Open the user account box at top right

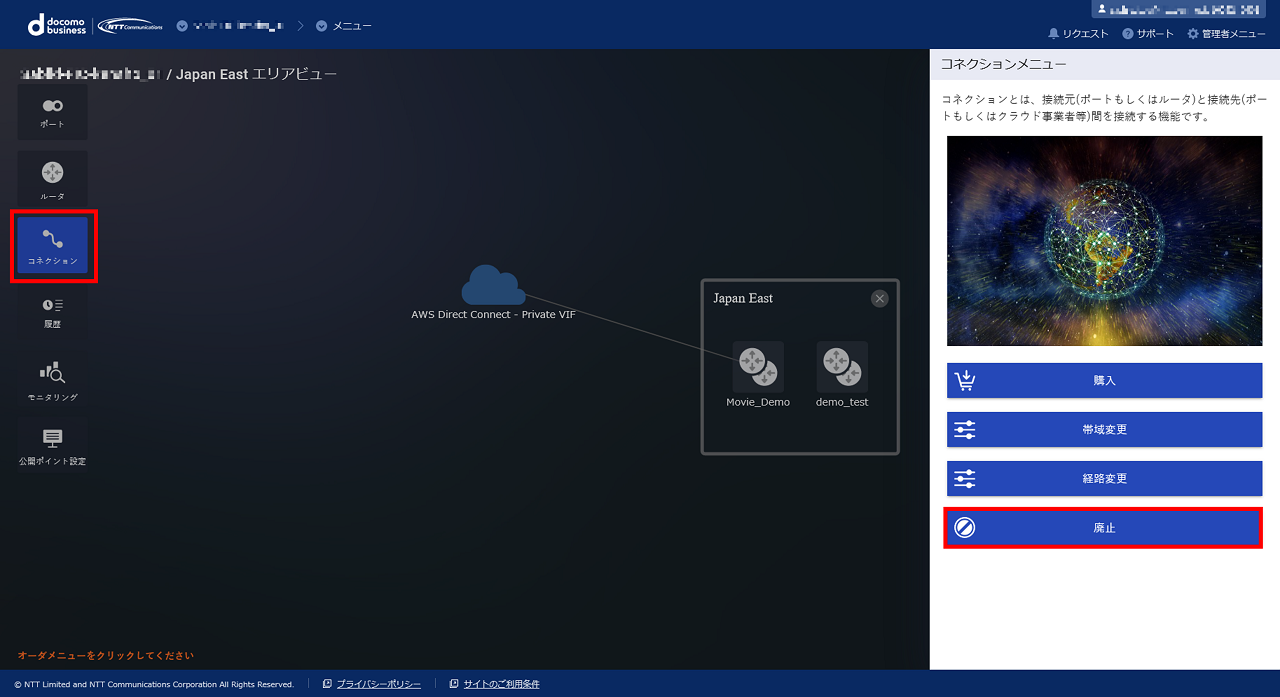(x=1178, y=9)
